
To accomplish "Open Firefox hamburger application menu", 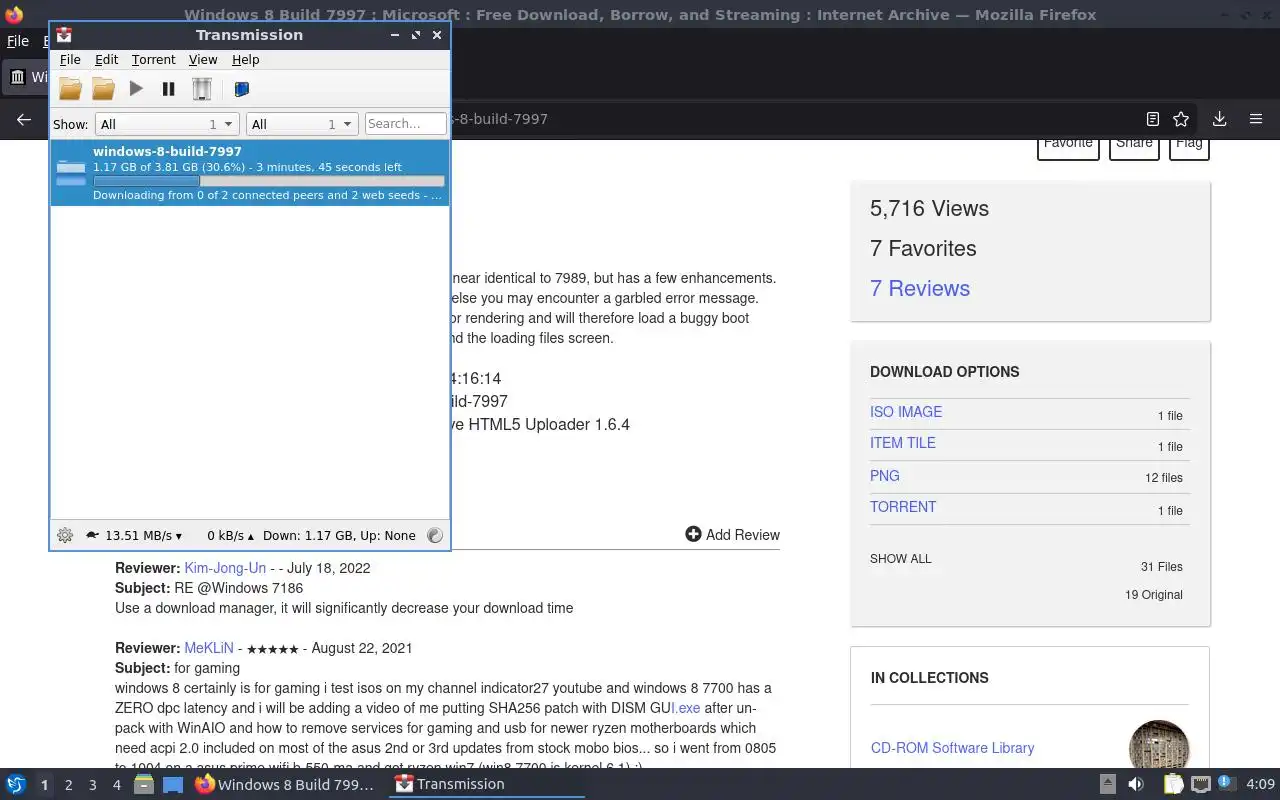I will 1256,119.
